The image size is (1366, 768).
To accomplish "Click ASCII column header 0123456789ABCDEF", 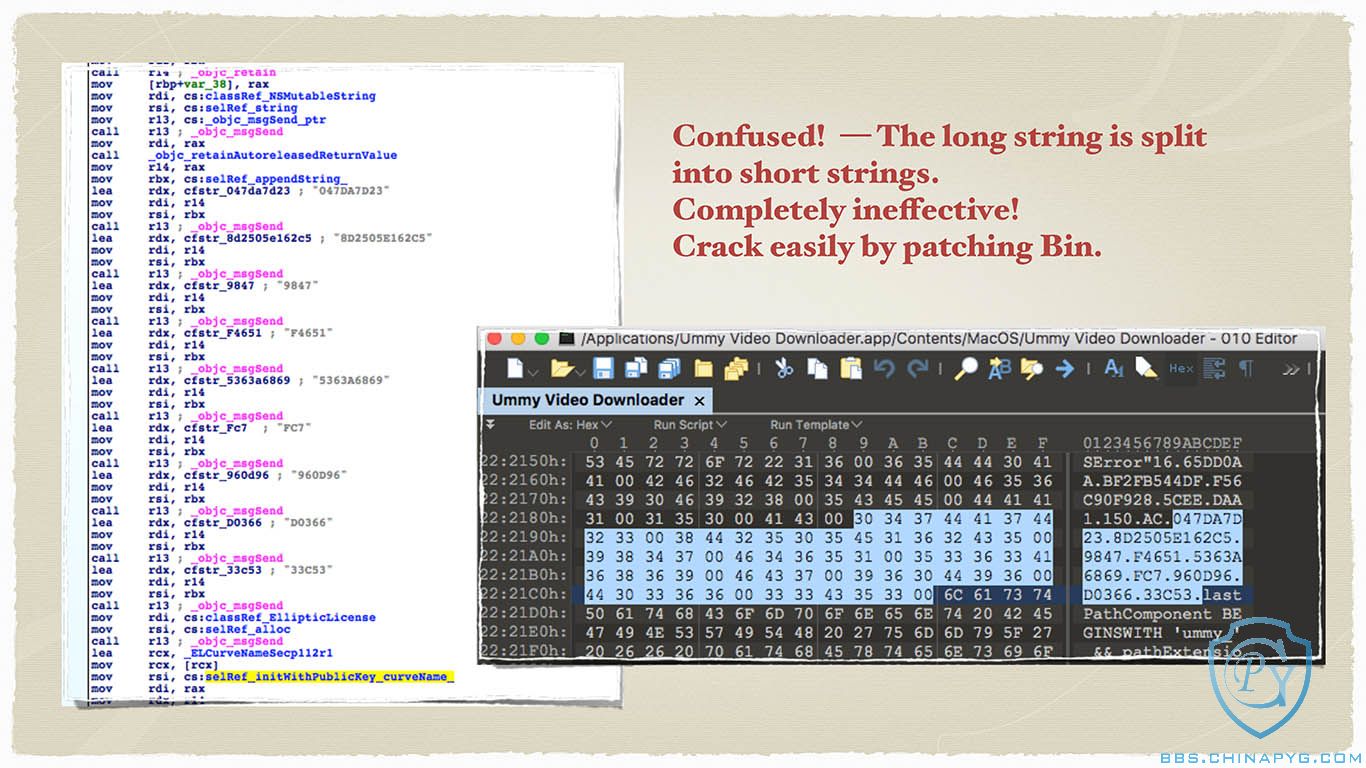I will (1163, 442).
